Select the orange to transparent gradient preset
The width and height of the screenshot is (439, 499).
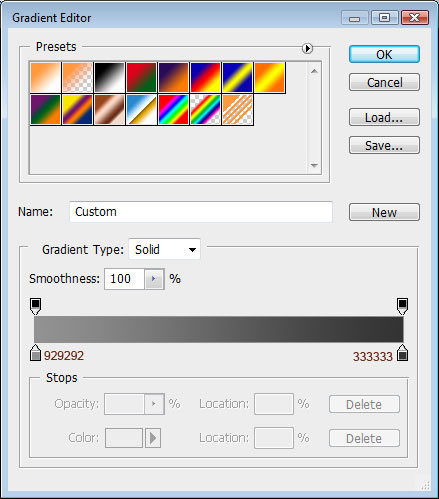77,77
